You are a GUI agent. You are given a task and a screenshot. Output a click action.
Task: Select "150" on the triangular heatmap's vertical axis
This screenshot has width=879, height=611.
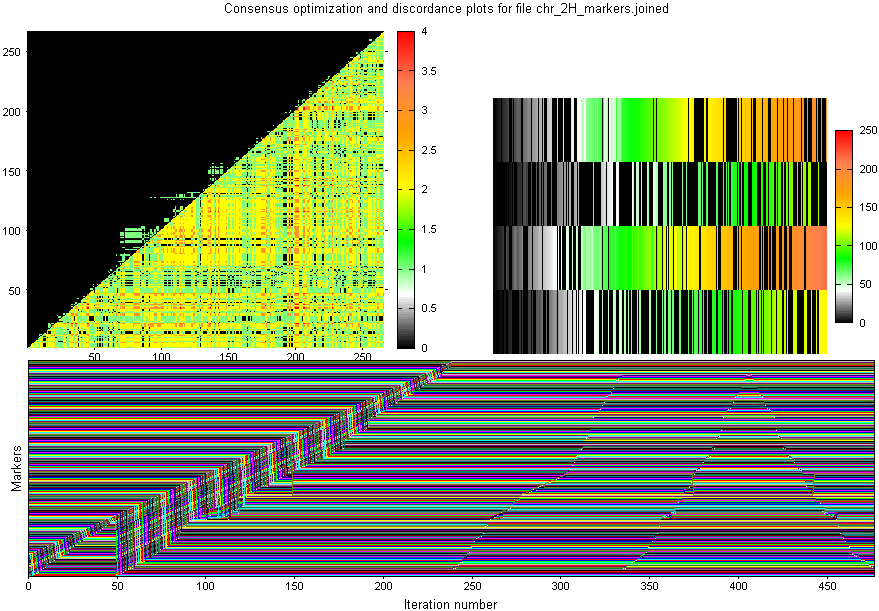(12, 172)
